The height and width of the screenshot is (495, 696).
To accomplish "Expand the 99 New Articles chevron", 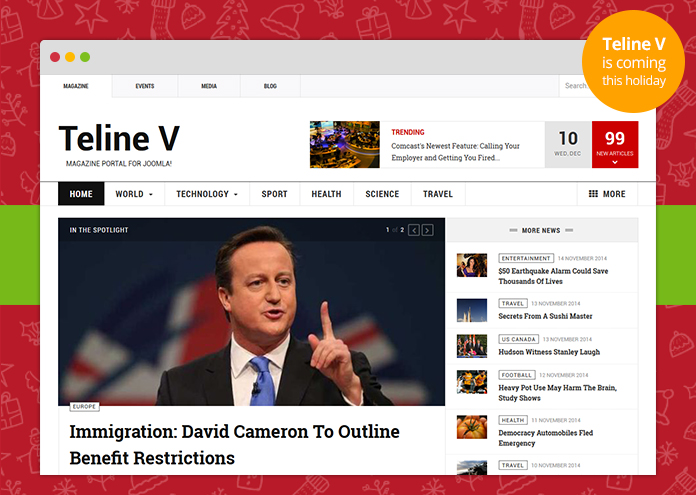I will (615, 162).
